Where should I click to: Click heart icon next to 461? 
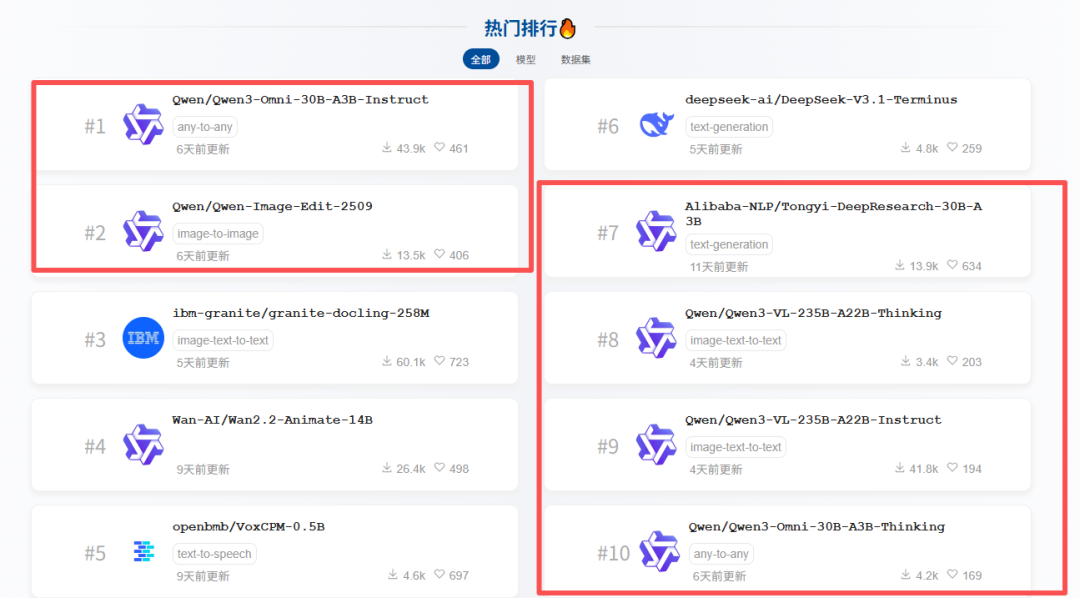(439, 147)
